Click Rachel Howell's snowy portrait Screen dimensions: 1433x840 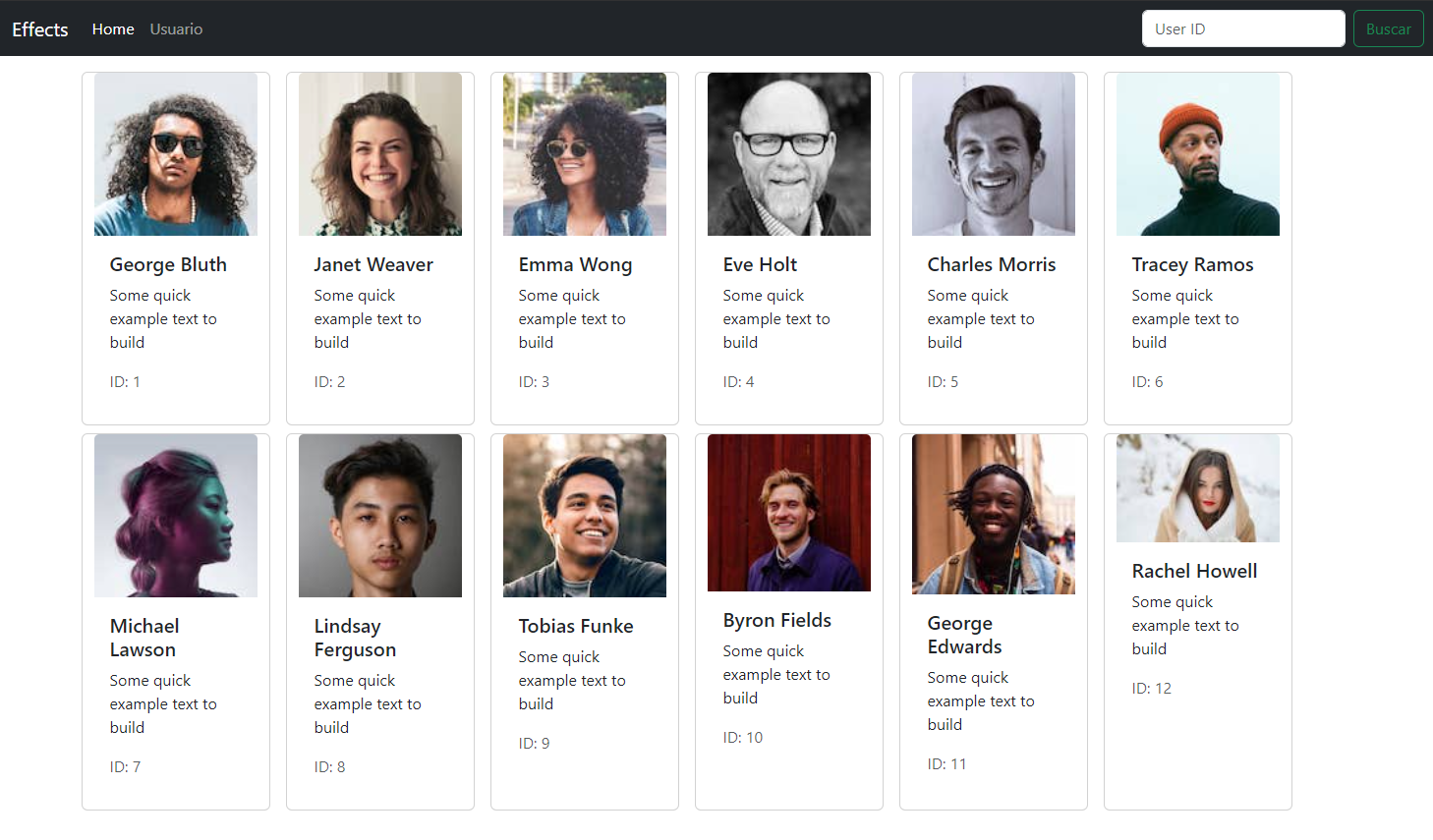tap(1198, 488)
